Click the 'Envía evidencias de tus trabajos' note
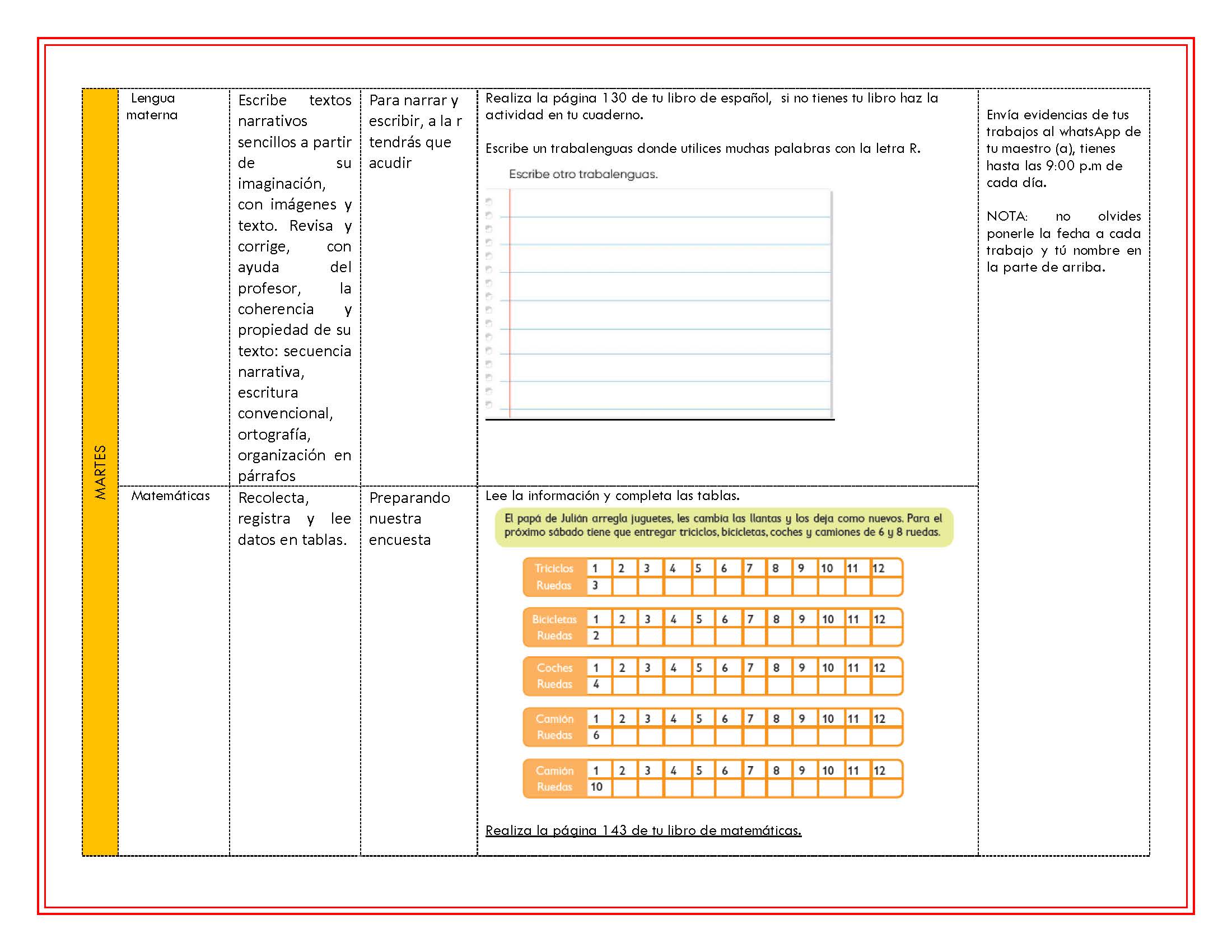 click(1063, 149)
